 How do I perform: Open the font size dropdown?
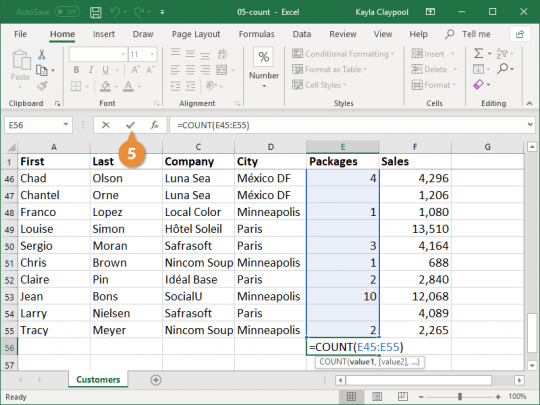[x=152, y=54]
